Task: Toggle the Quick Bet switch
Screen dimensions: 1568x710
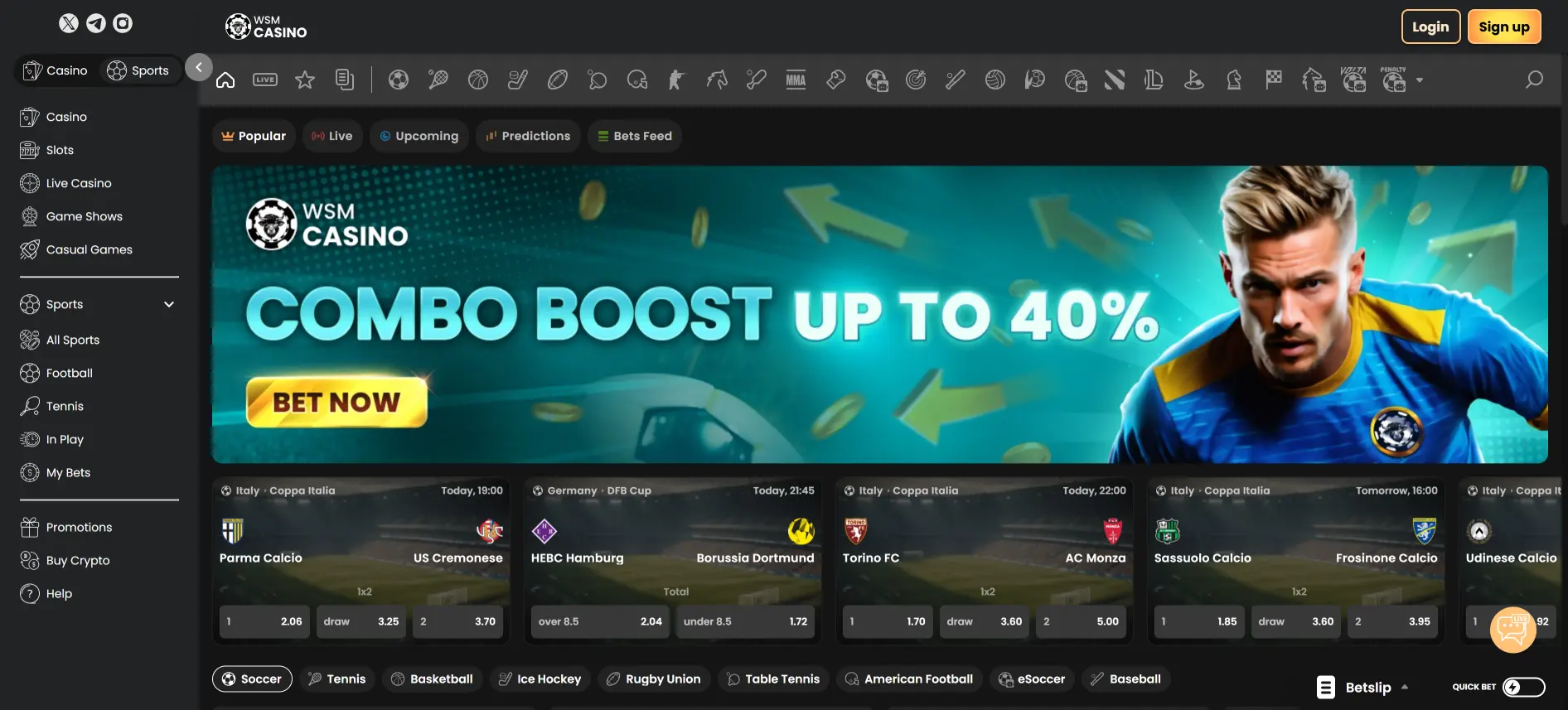Action: [x=1524, y=687]
